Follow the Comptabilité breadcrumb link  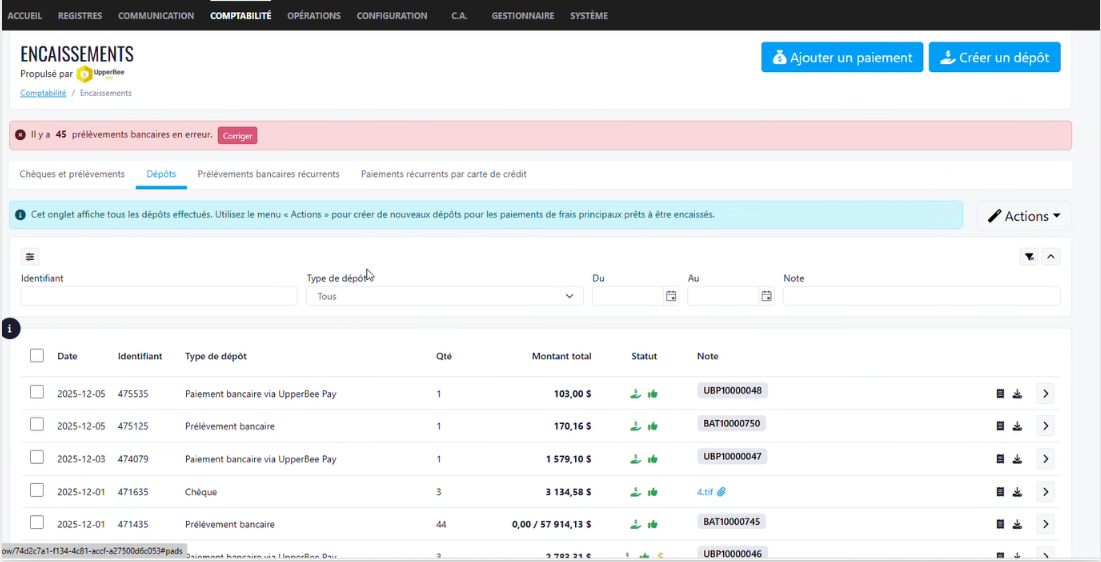(x=43, y=93)
